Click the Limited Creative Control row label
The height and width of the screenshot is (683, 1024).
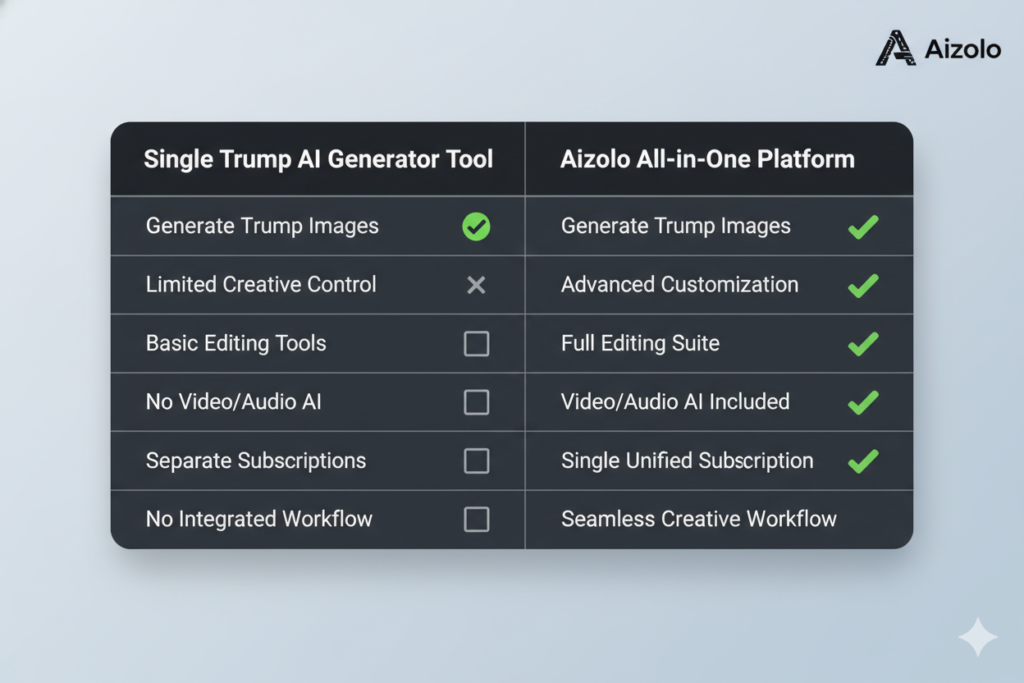coord(261,285)
